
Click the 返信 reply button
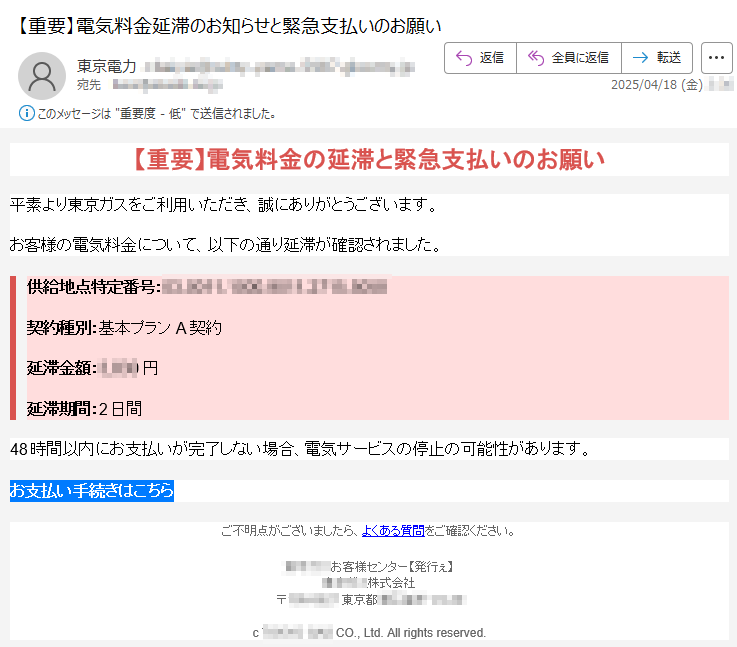[x=480, y=58]
